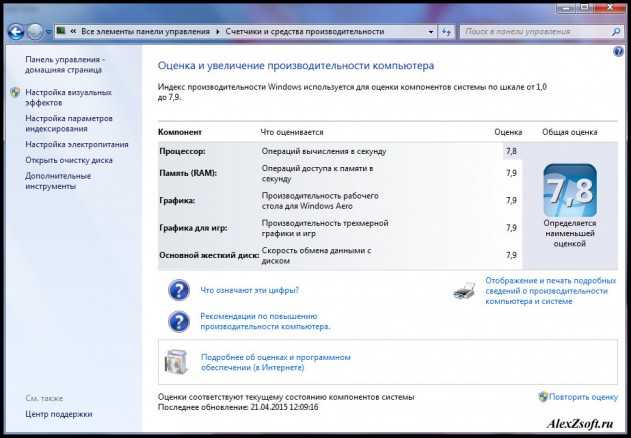
Task: Click 'Повторить оценку' link
Action: click(583, 397)
